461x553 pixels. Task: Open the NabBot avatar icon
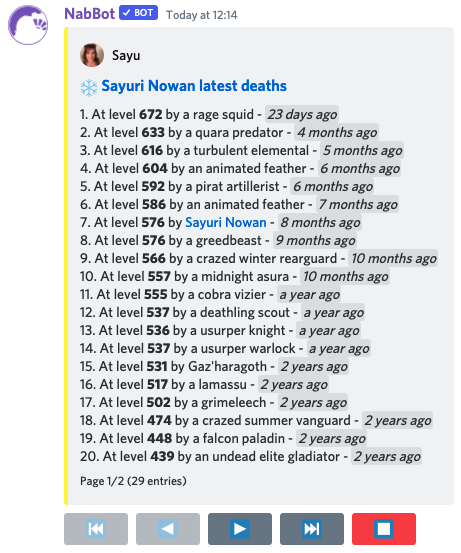coord(28,25)
